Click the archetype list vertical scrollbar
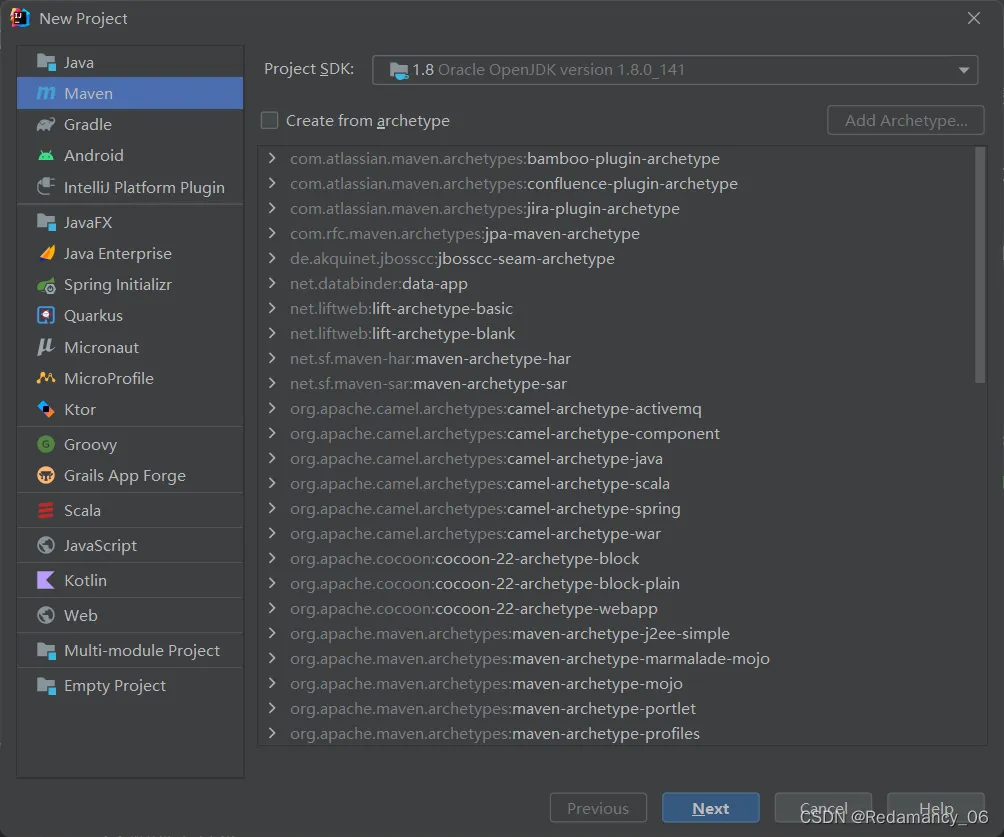Image resolution: width=1004 pixels, height=837 pixels. pyautogui.click(x=980, y=265)
